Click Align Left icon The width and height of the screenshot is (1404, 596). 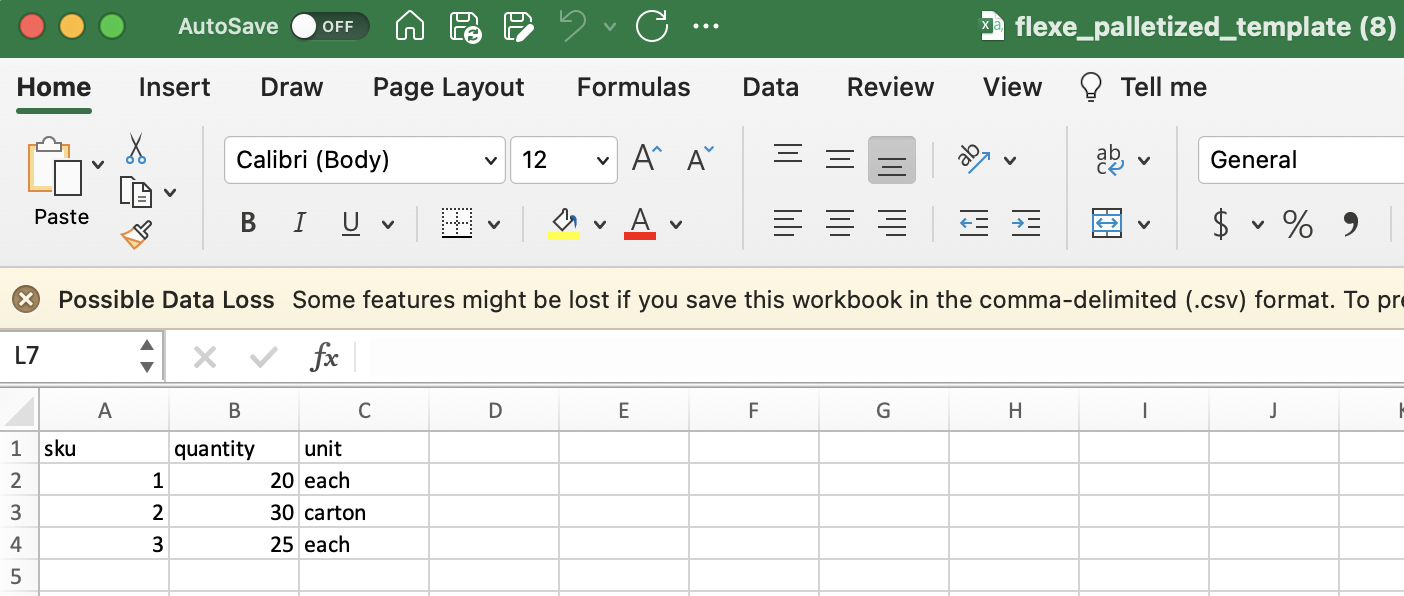(x=788, y=224)
